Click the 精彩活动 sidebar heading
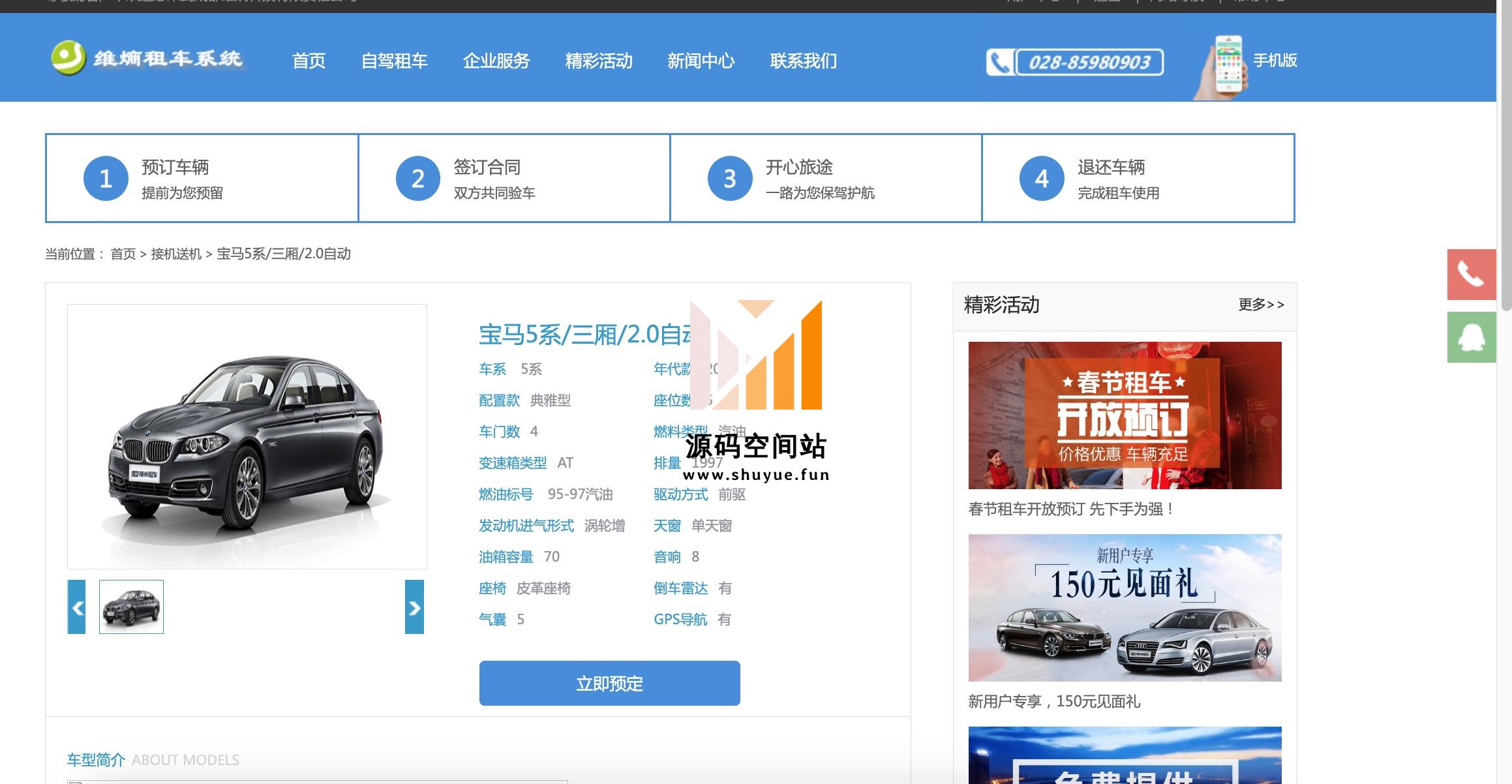The height and width of the screenshot is (784, 1512). click(x=1002, y=305)
